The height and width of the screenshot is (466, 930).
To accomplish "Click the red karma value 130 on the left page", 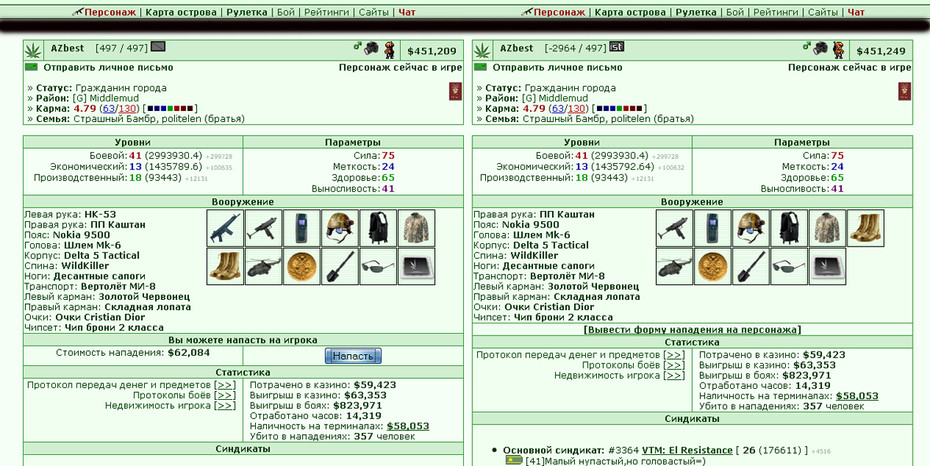I will (127, 108).
